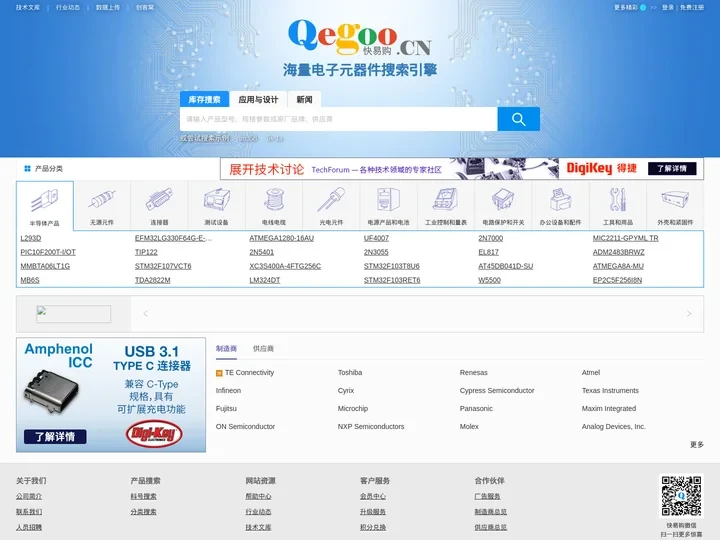Go to previous slide in carousel
This screenshot has width=720, height=540.
tap(145, 314)
